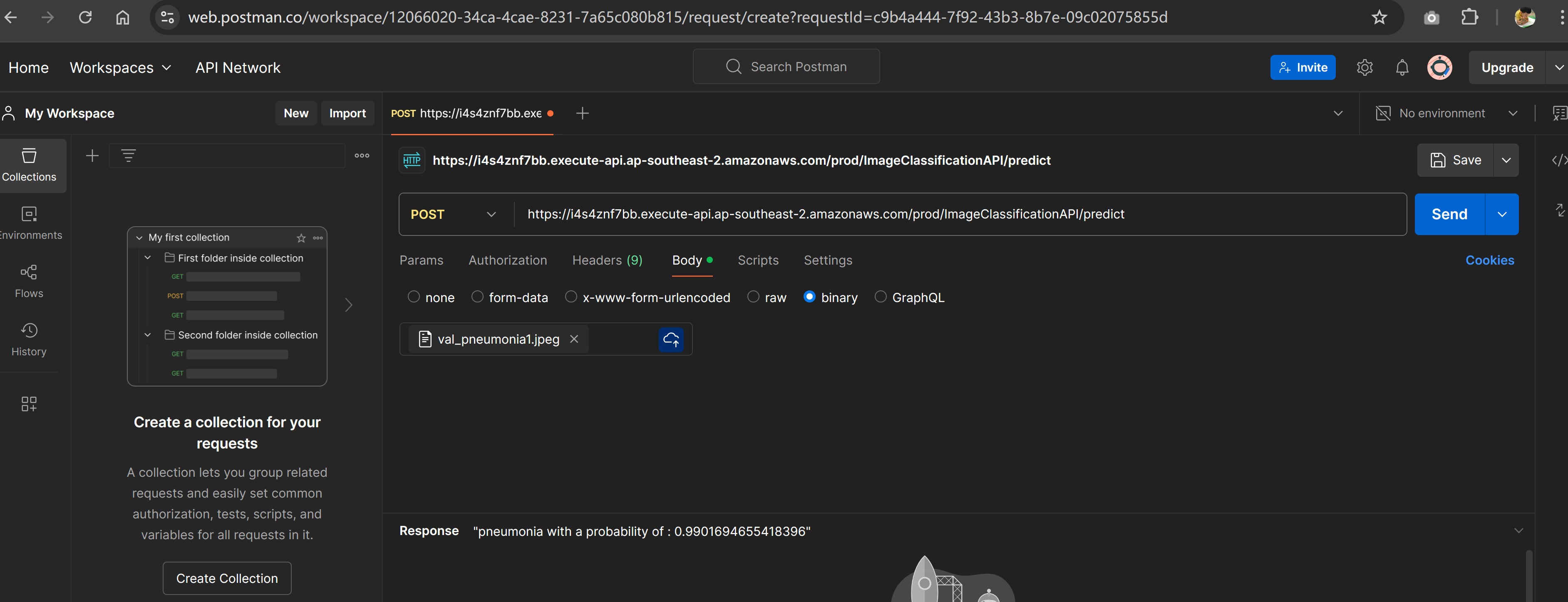Open the open-tabs list chevron
Screen dimensions: 1568x602
[1338, 113]
